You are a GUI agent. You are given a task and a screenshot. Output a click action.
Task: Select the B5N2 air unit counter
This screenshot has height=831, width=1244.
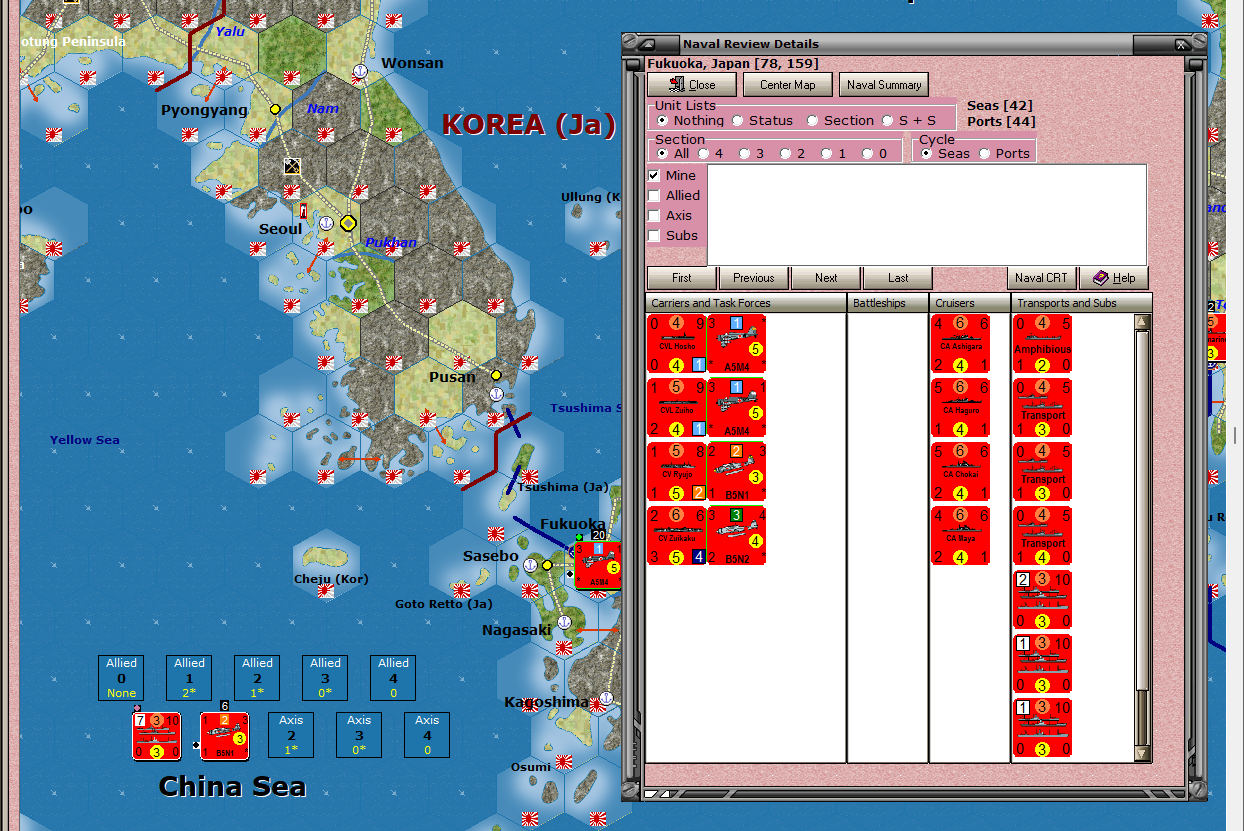(x=737, y=536)
